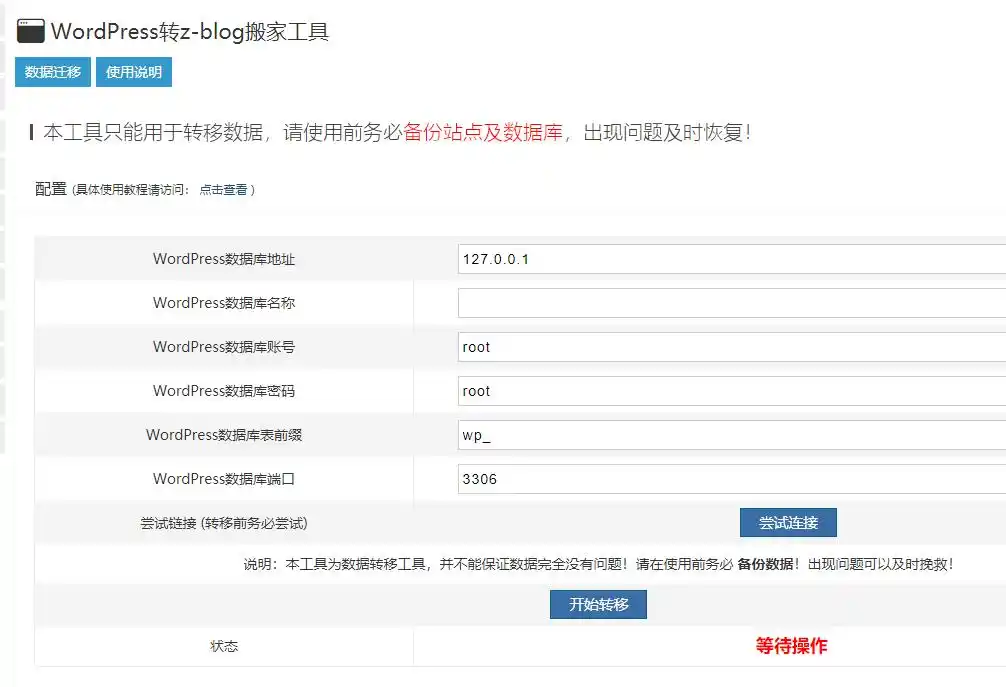Click the empty WordPress数据库名称 field
Screen dimensions: 1006x687
click(730, 303)
